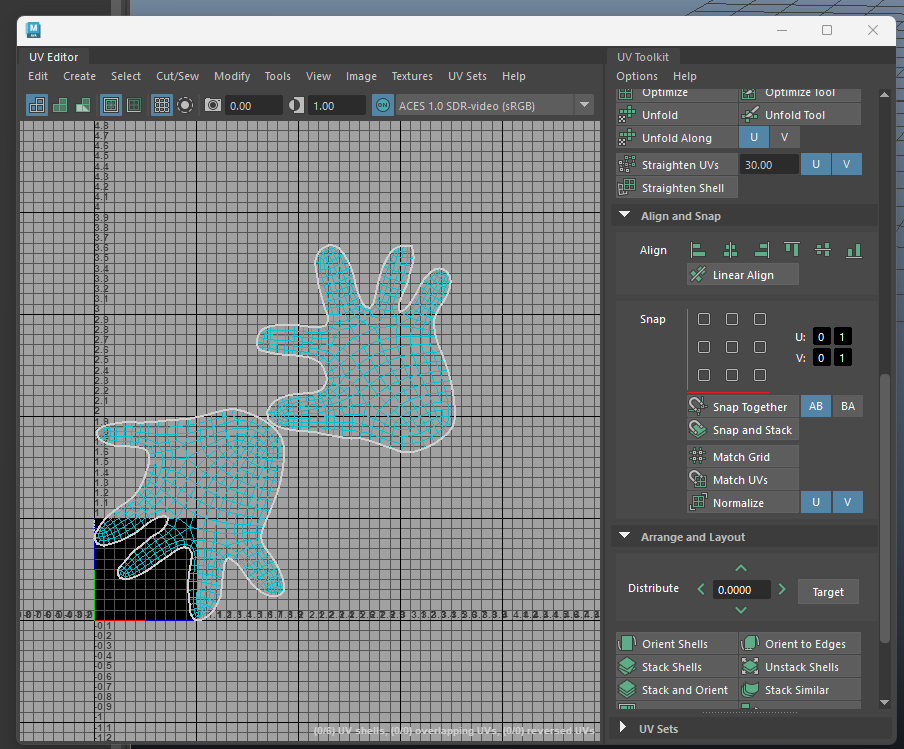Click the Orient Shells button

(x=677, y=643)
